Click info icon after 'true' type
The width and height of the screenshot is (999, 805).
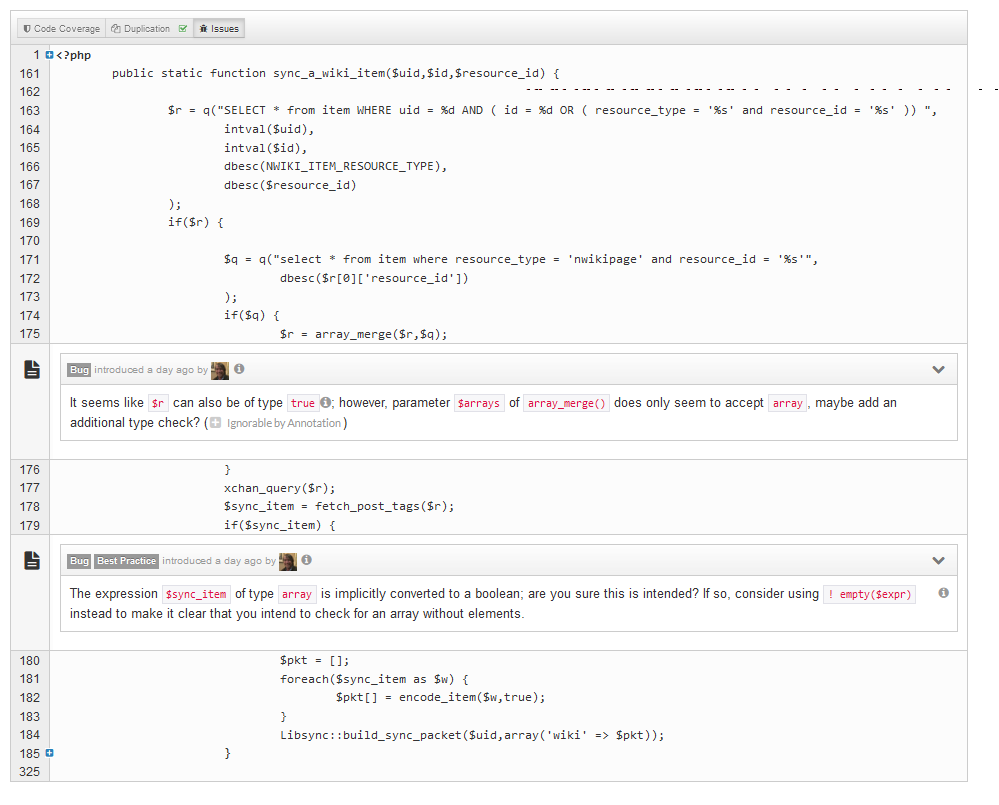(326, 403)
